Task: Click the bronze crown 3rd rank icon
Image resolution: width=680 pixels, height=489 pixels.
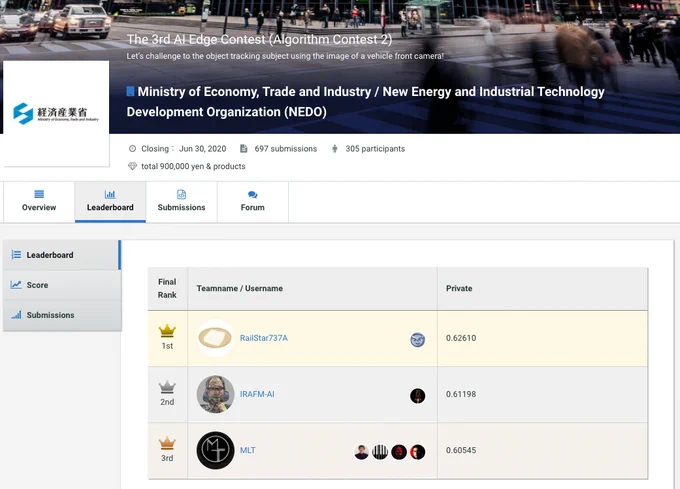Action: pos(167,443)
